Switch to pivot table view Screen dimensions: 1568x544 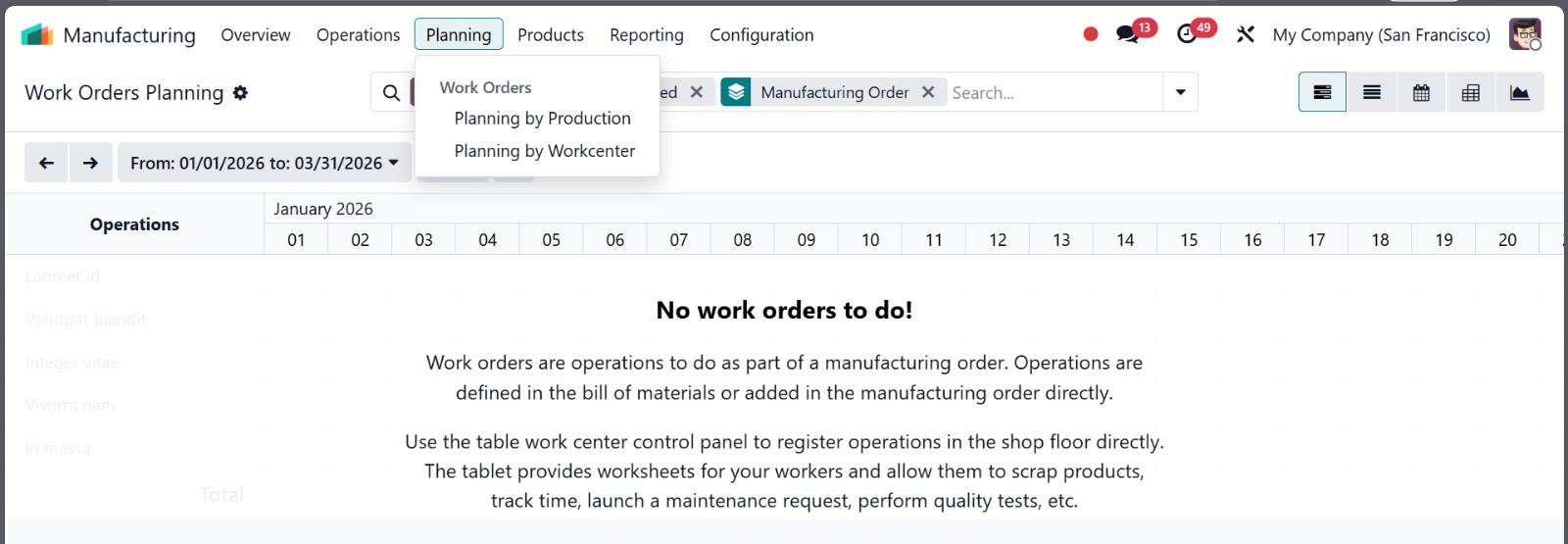click(1471, 93)
